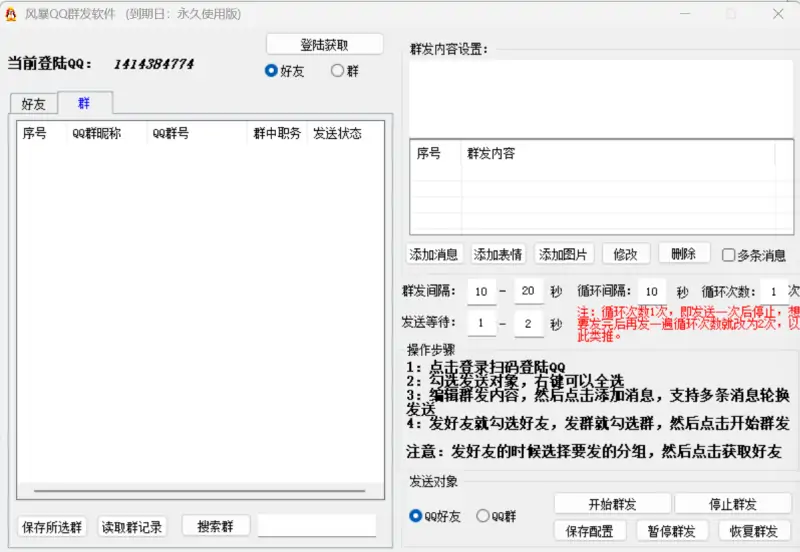Switch to the 好友 tab
The height and width of the screenshot is (552, 800).
pyautogui.click(x=33, y=104)
